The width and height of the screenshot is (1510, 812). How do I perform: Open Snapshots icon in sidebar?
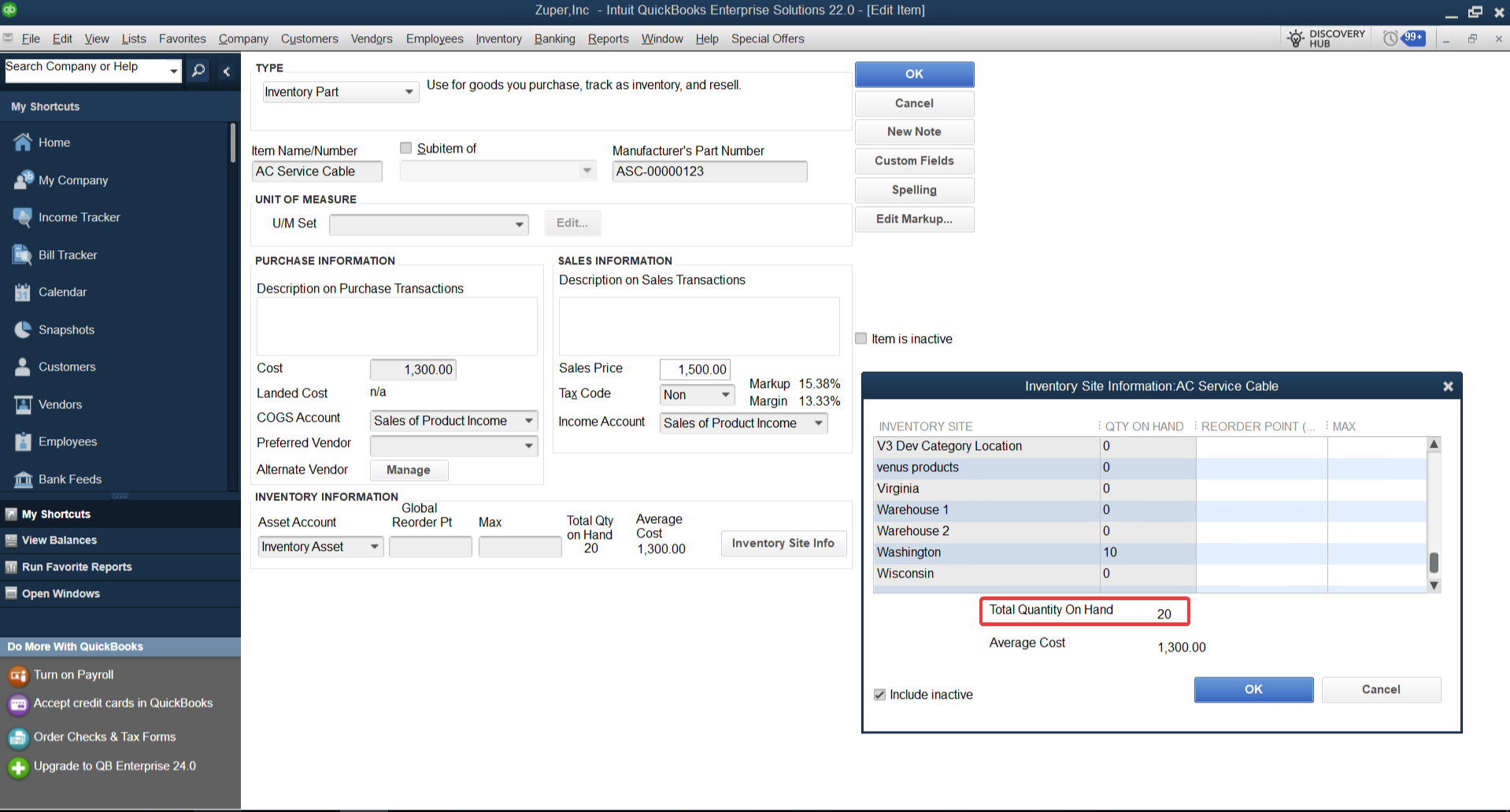click(23, 330)
